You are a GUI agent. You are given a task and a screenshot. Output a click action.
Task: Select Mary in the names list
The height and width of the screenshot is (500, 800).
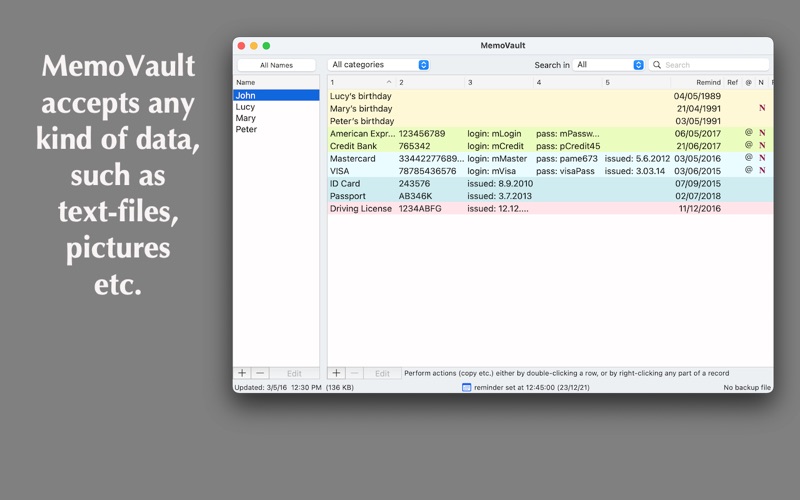(x=276, y=118)
